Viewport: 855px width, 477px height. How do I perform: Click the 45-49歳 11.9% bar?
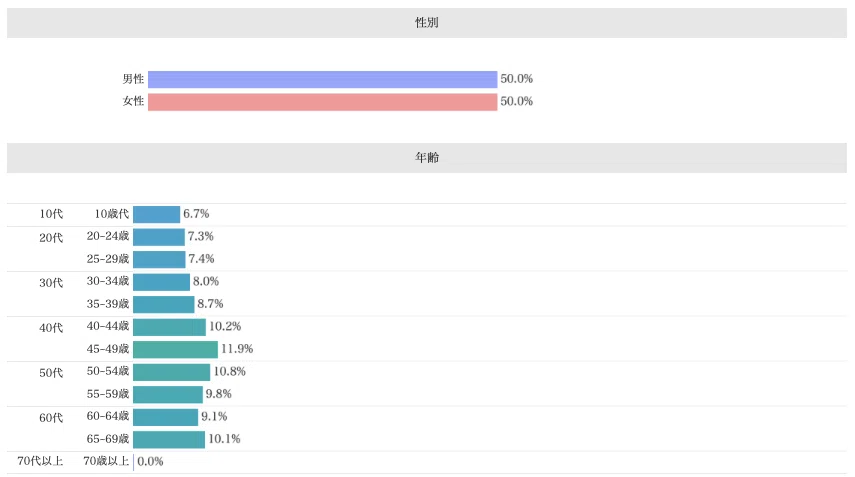click(x=176, y=349)
